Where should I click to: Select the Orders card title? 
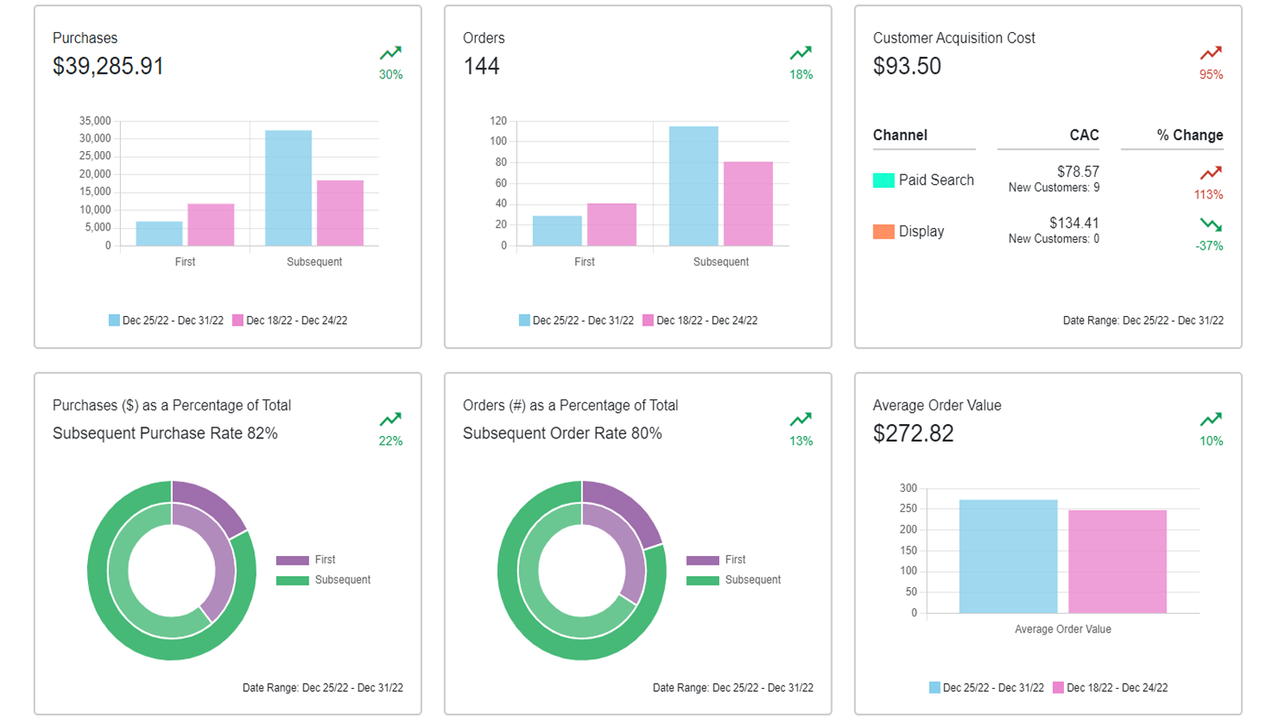pyautogui.click(x=483, y=37)
